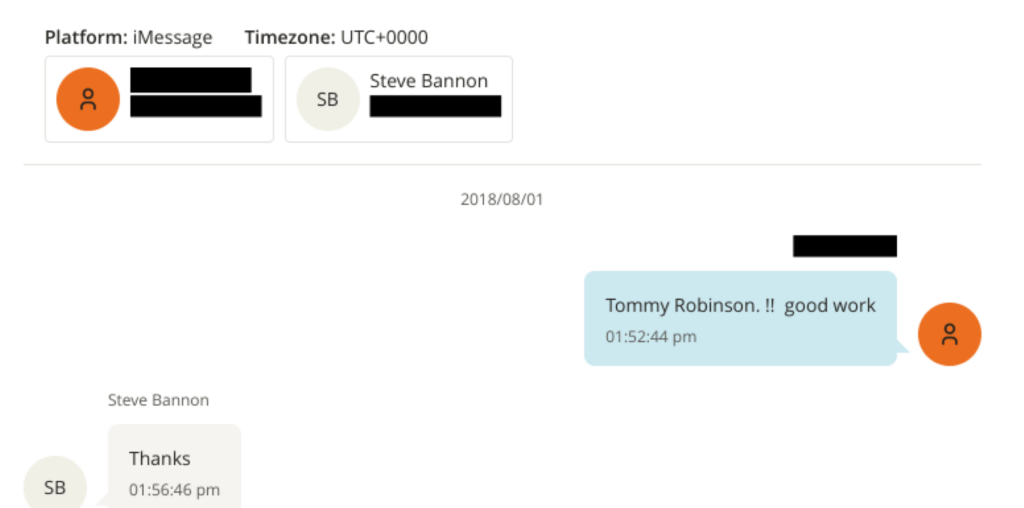Click the redacted sender name above blue message
Screen dimensions: 1024x508
(844, 246)
